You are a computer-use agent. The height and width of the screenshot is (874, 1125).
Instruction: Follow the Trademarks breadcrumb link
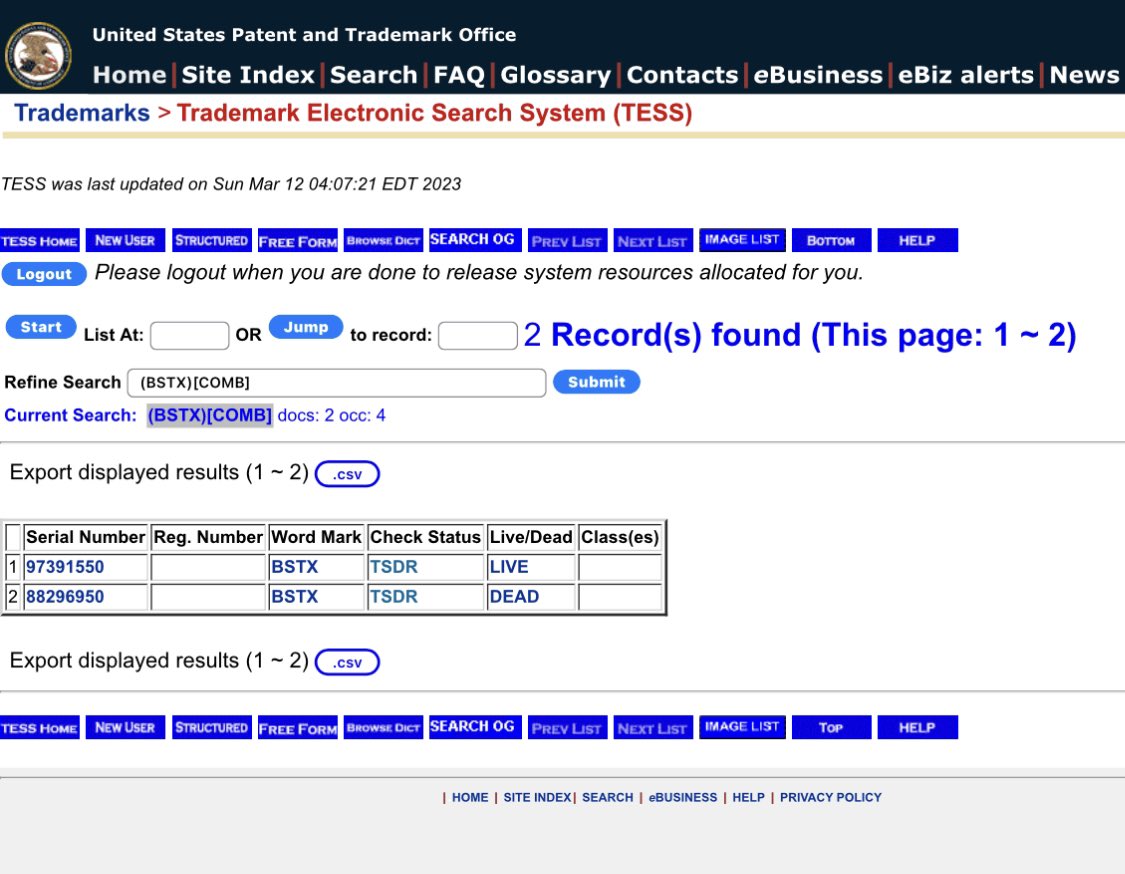coord(82,113)
